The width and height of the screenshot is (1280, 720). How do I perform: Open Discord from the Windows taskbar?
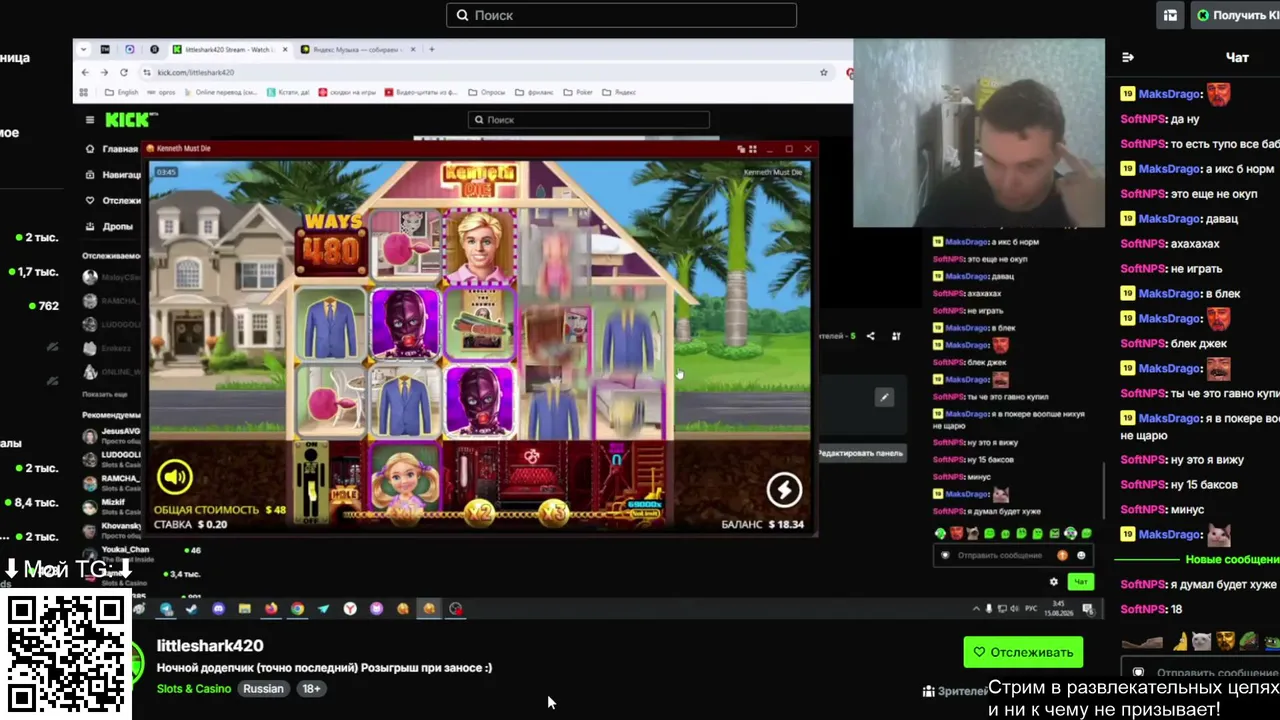[218, 609]
